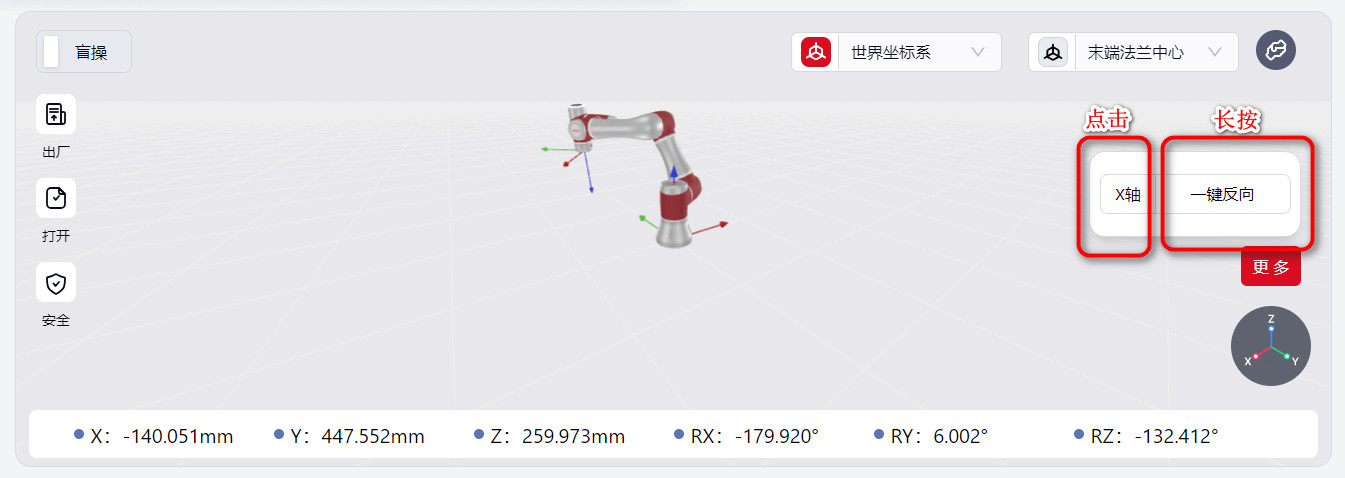Click the red world coordinate system icon
Viewport: 1345px width, 478px height.
point(817,52)
